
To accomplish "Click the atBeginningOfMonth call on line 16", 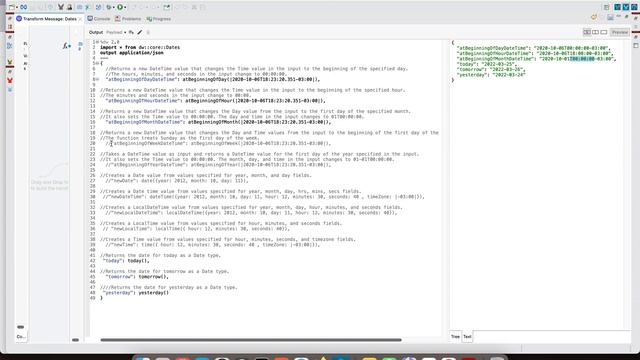I will tap(259, 122).
